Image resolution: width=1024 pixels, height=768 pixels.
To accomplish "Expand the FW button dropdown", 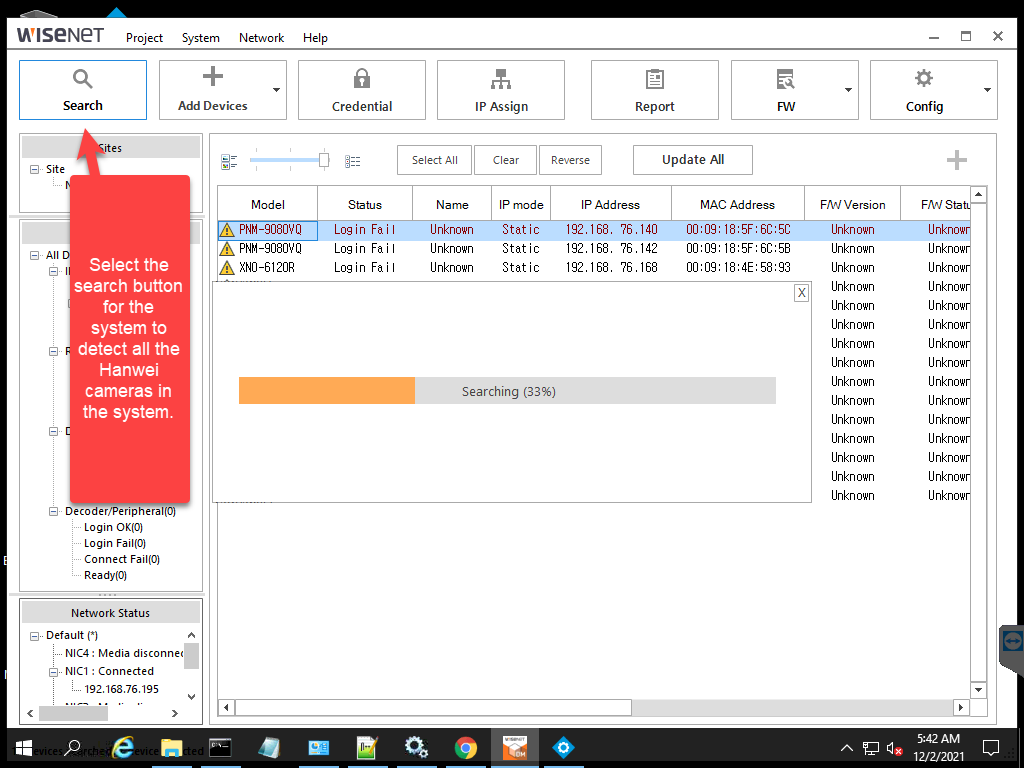I will coord(848,90).
